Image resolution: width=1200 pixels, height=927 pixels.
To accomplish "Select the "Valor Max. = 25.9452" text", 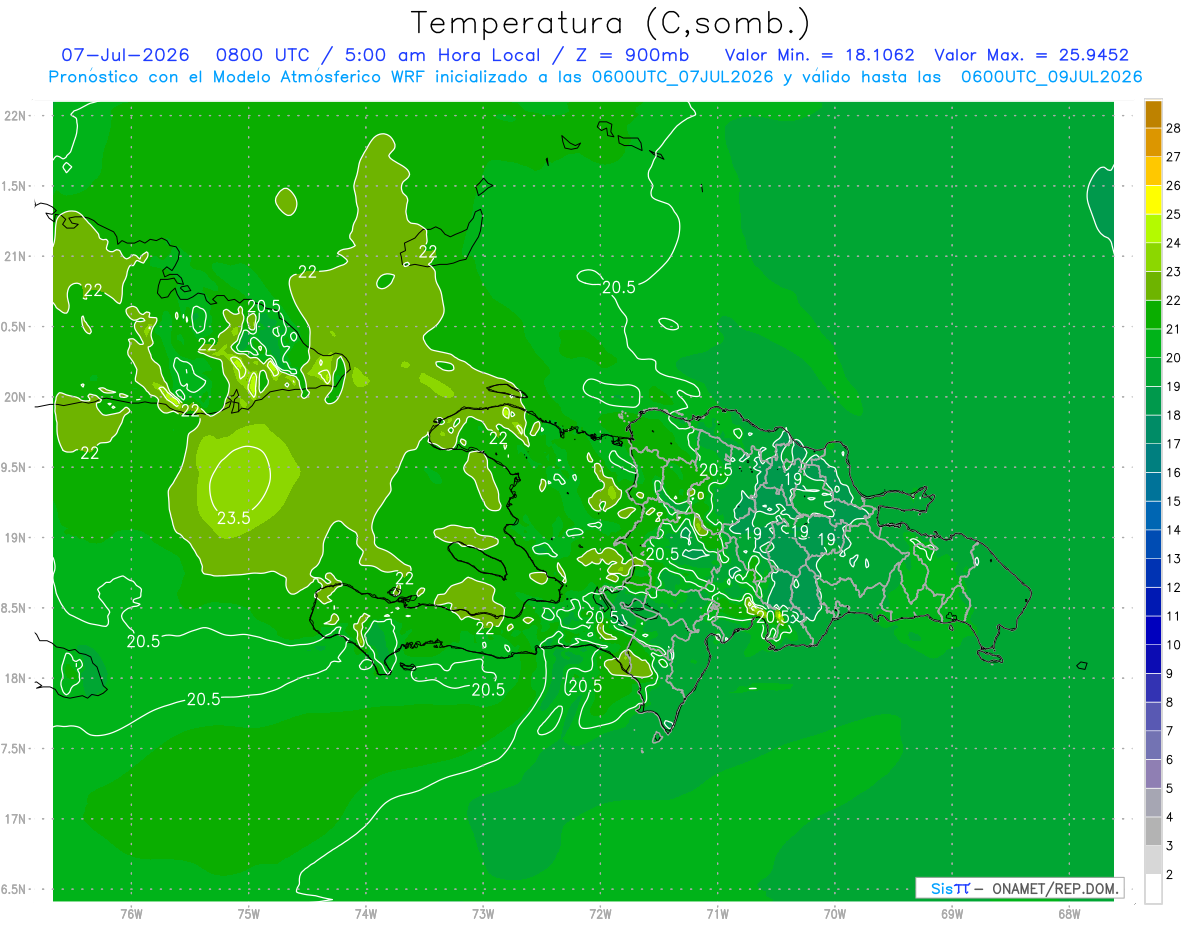I will (1031, 55).
